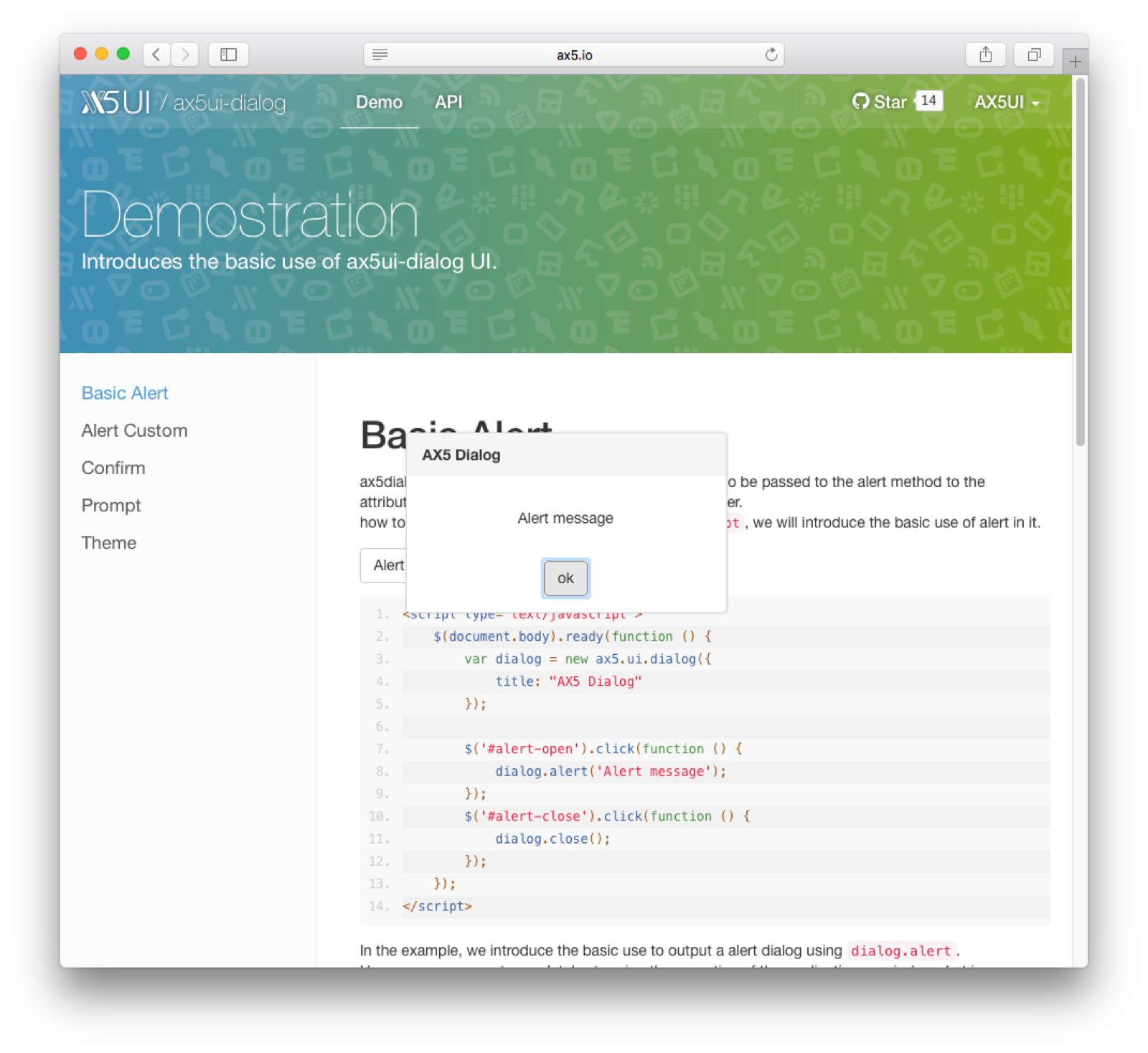This screenshot has height=1053, width=1148.
Task: Click the Alert message text in dialog
Action: pyautogui.click(x=565, y=518)
